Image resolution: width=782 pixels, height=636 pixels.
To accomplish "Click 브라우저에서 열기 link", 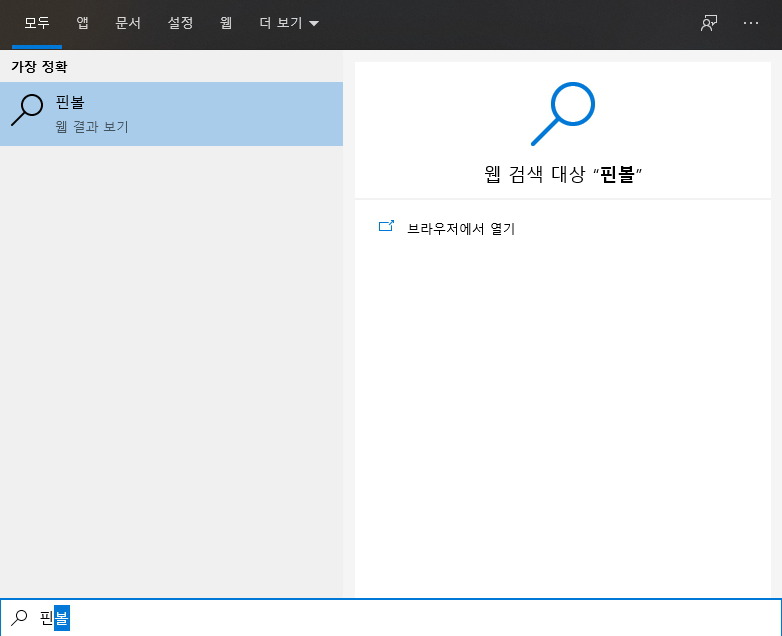I will click(461, 228).
